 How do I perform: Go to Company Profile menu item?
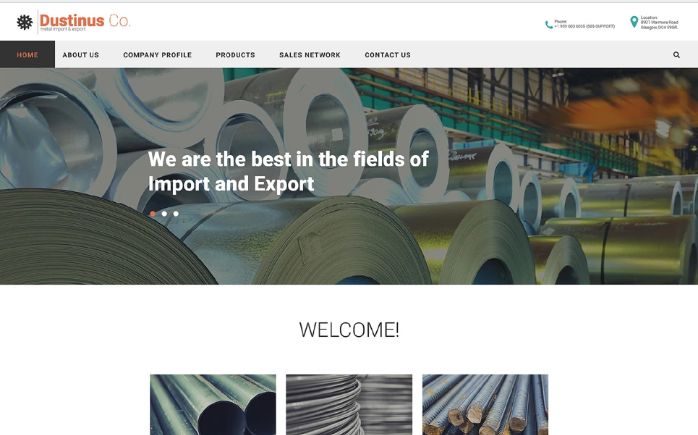click(157, 55)
